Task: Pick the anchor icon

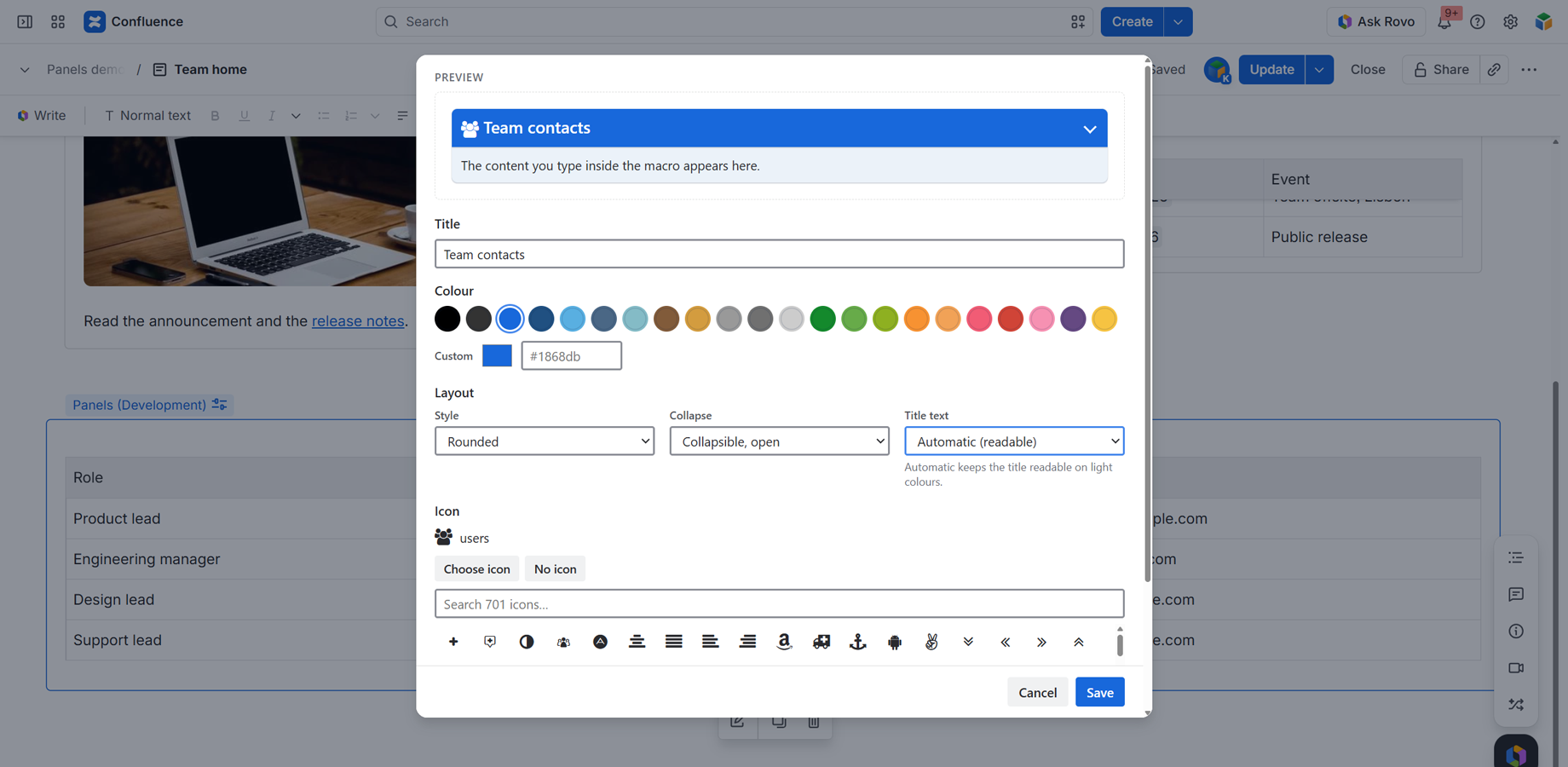Action: tap(858, 642)
